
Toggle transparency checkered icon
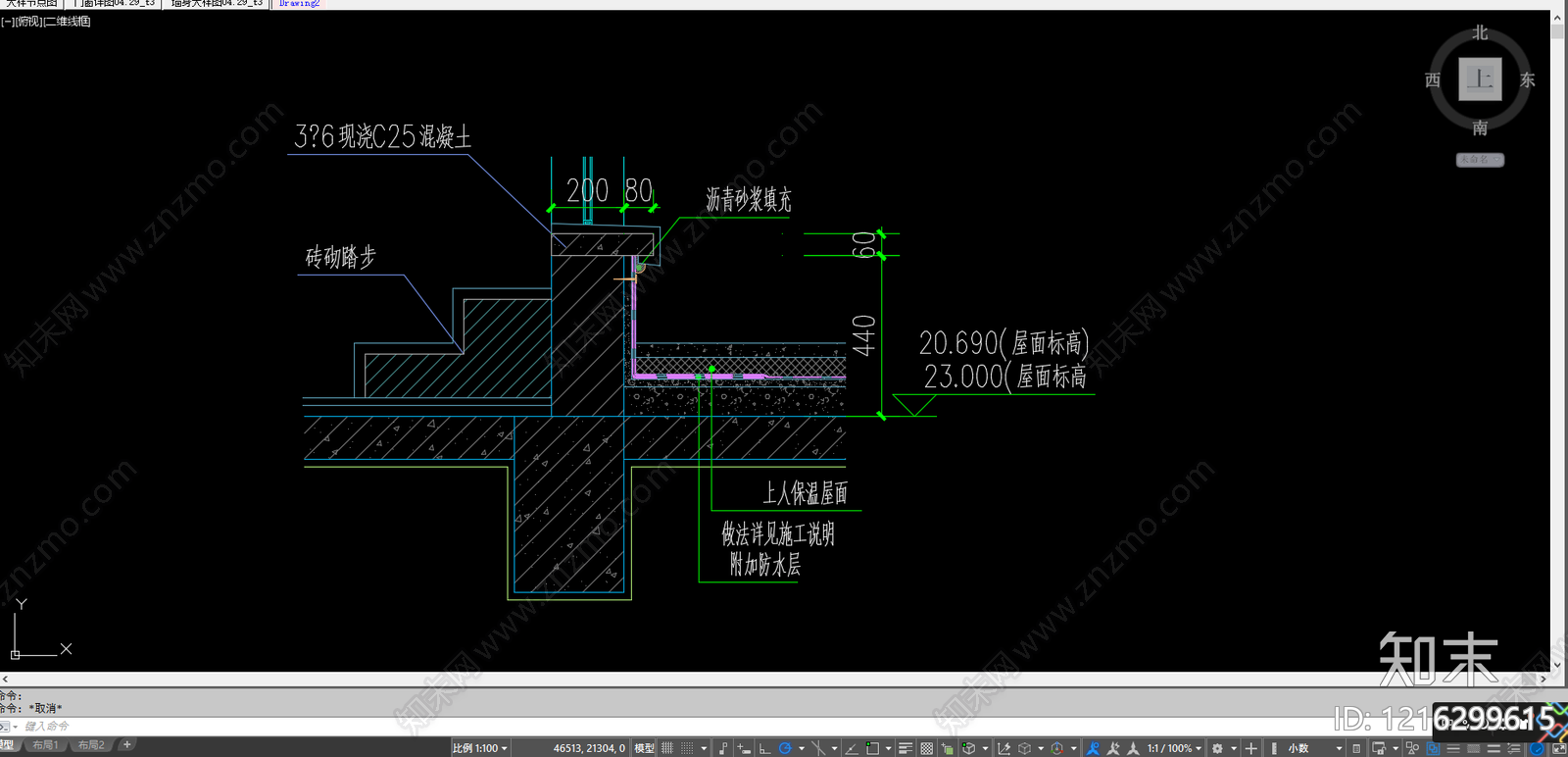pyautogui.click(x=926, y=748)
